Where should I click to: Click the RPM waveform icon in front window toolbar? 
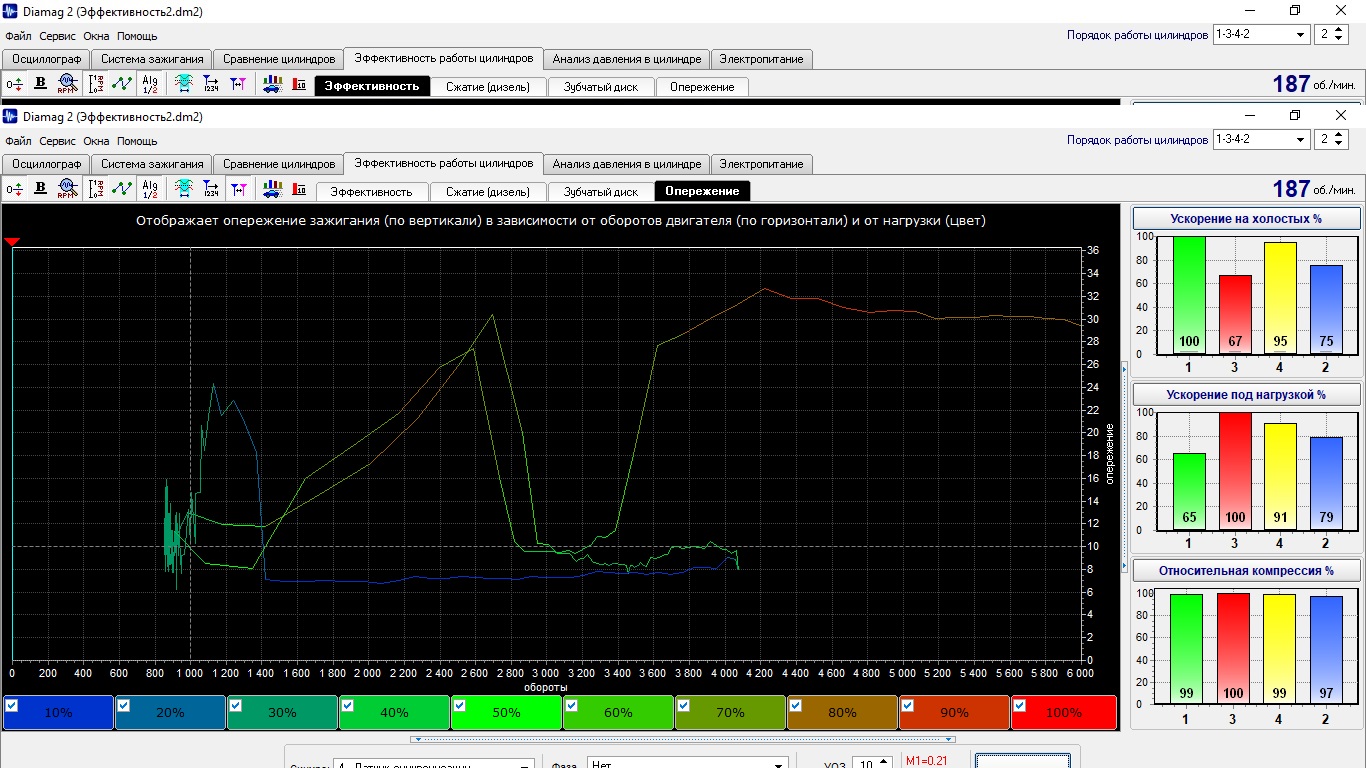pos(67,190)
